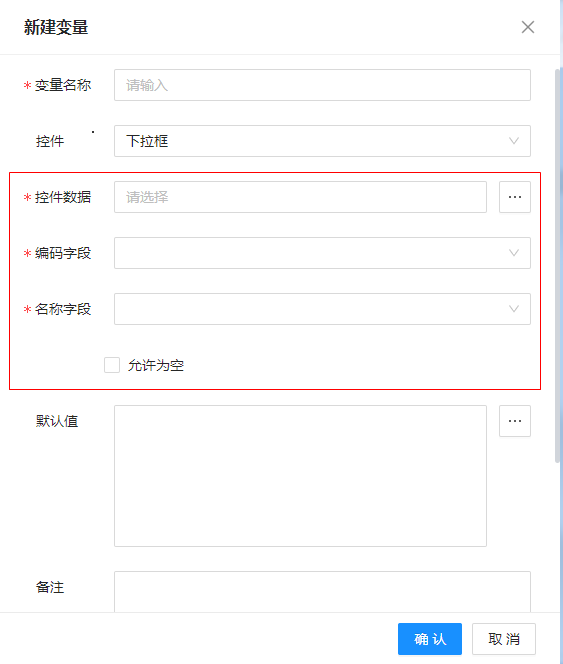
Task: Confirm with the blue 确认 button
Action: 430,639
